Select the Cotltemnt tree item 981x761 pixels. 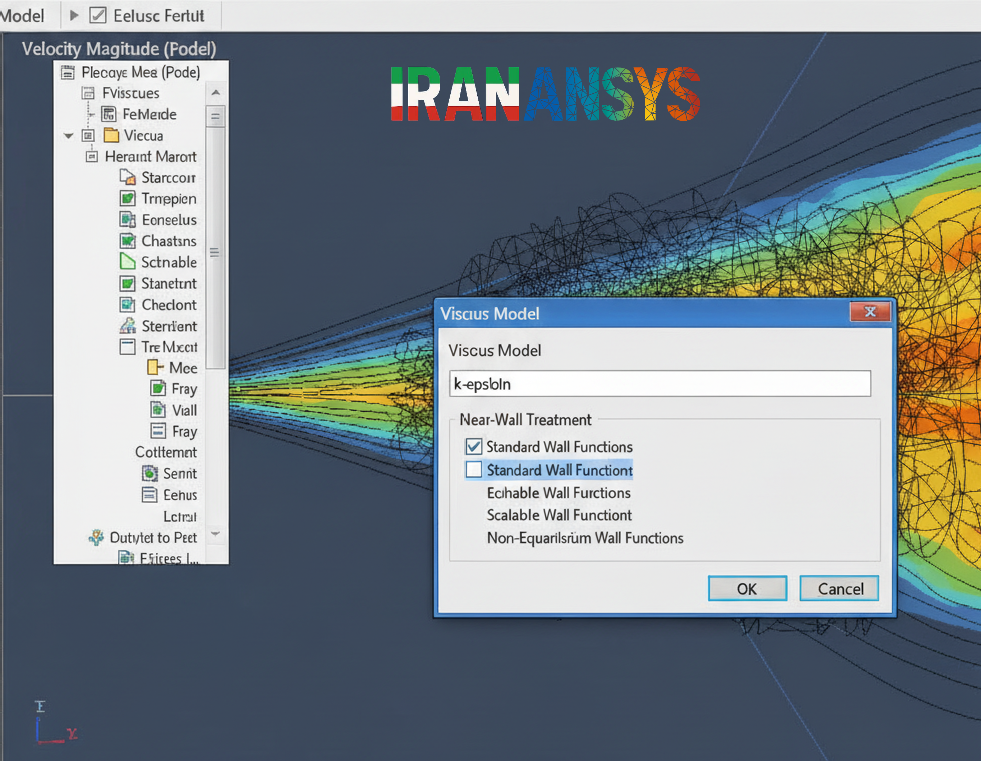click(x=166, y=452)
